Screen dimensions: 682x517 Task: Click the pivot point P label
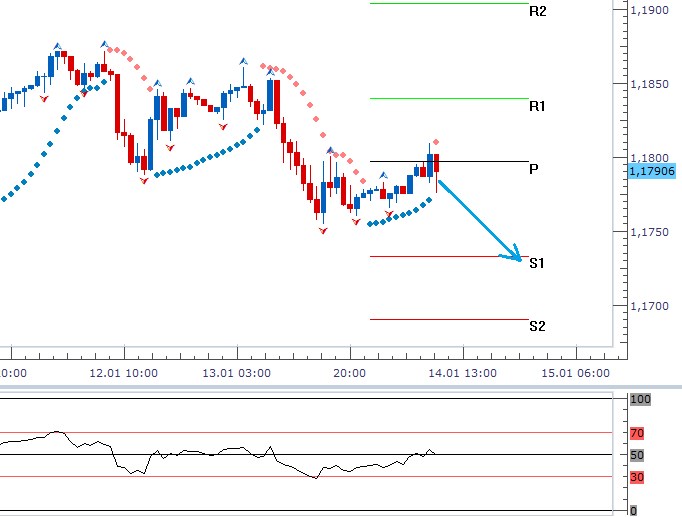(534, 169)
